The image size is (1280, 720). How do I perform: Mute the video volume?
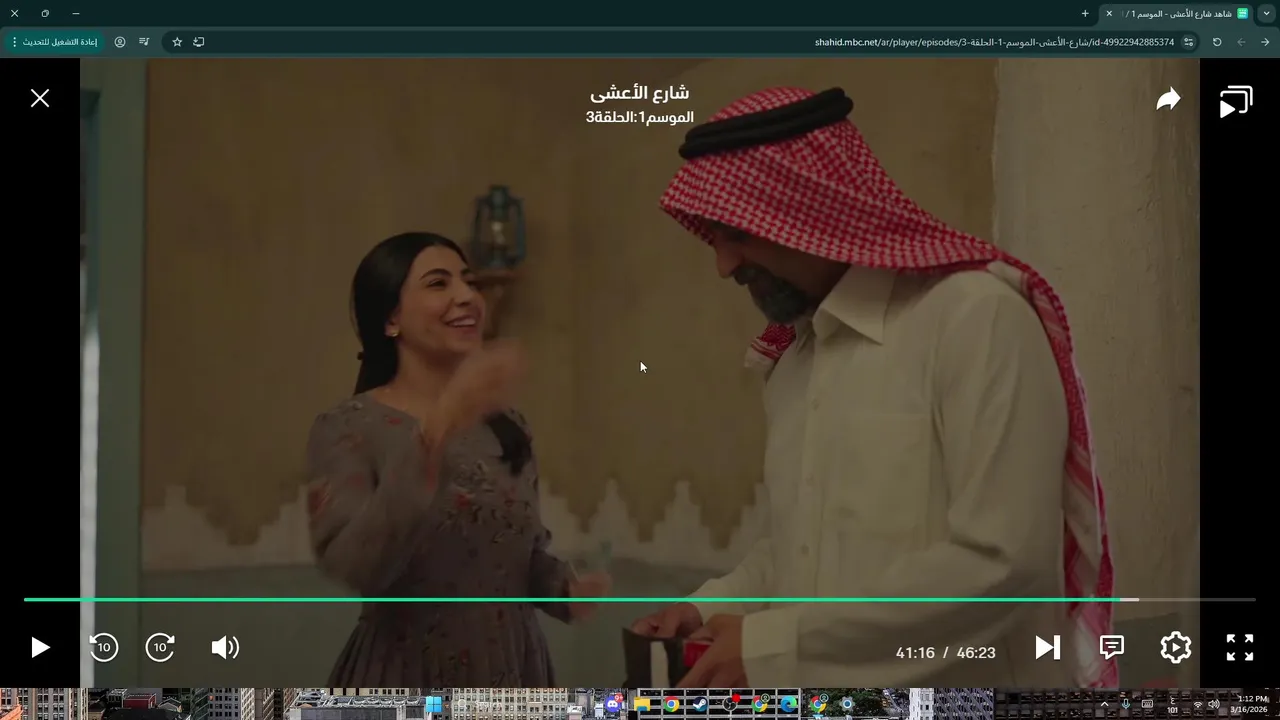point(225,648)
